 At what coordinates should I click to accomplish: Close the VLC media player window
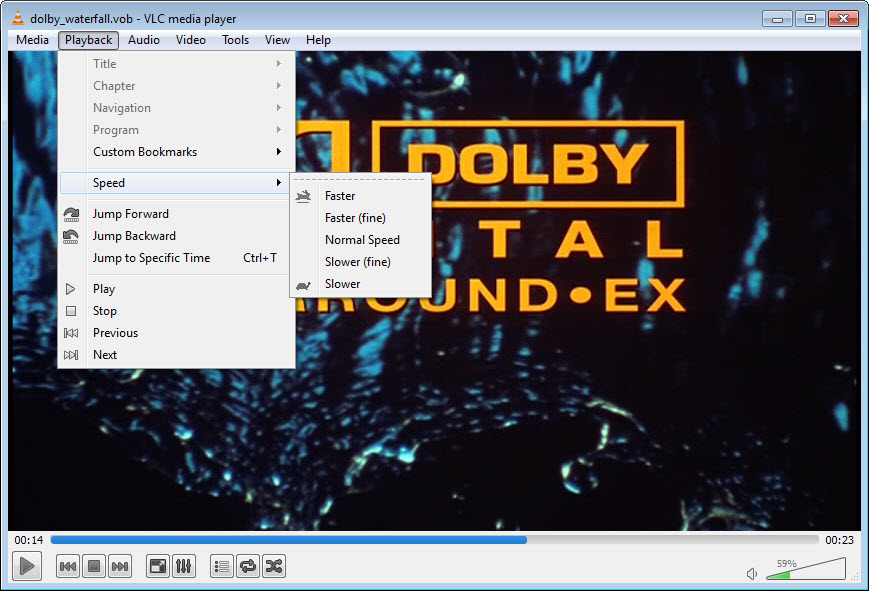pos(844,19)
